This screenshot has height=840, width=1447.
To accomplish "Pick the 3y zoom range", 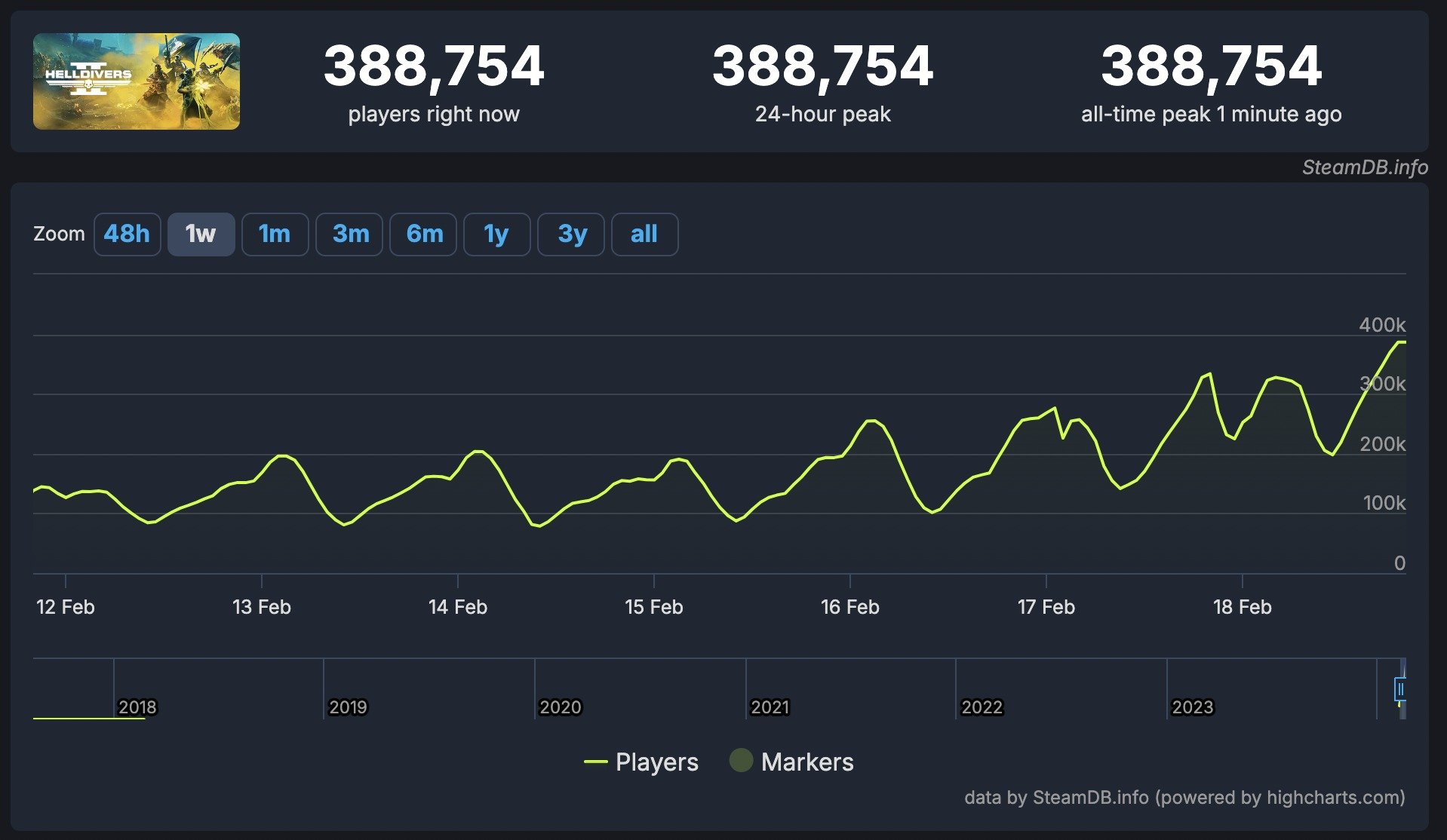I will (x=571, y=235).
